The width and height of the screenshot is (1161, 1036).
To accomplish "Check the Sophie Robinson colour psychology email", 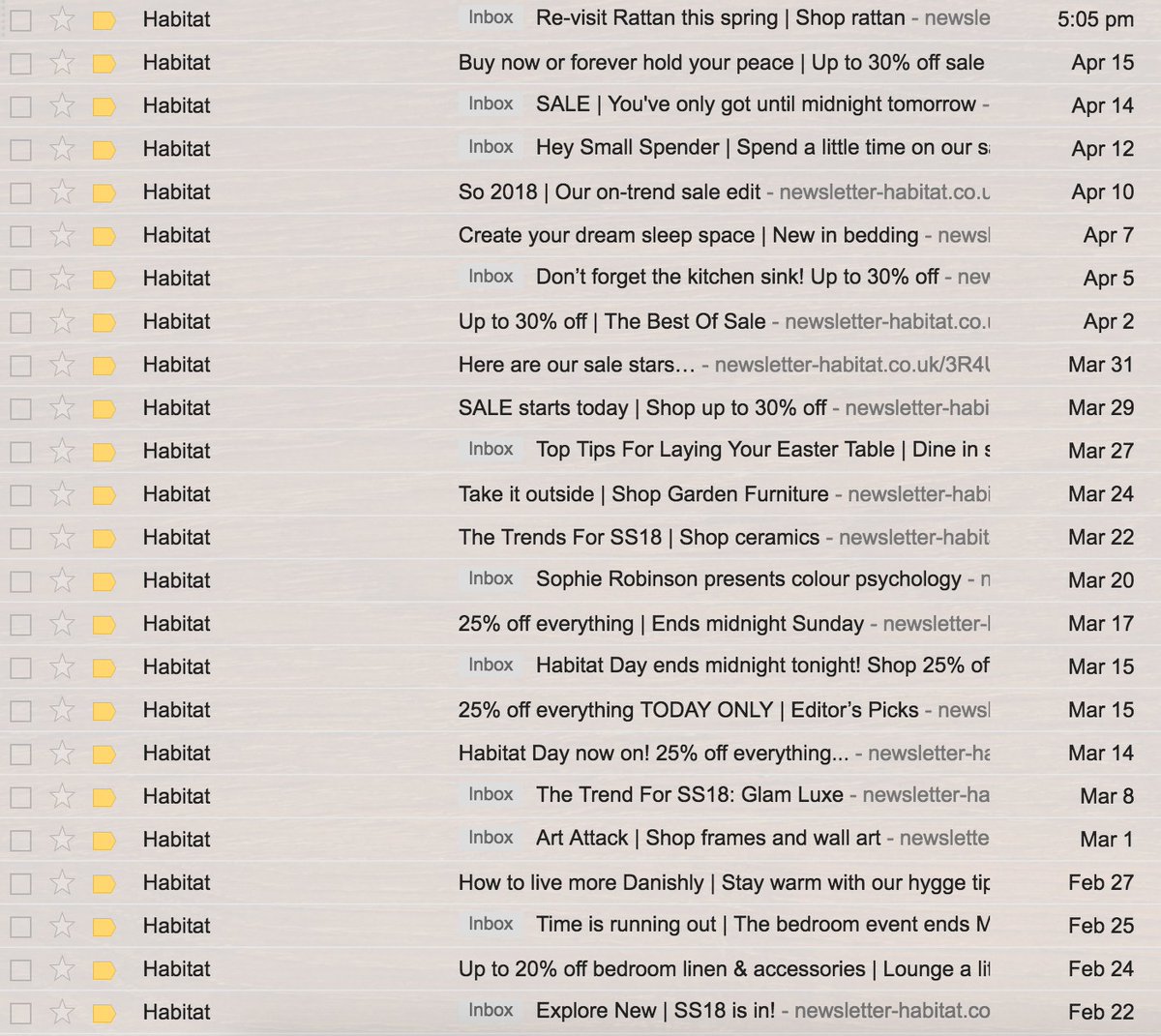I will [x=20, y=581].
